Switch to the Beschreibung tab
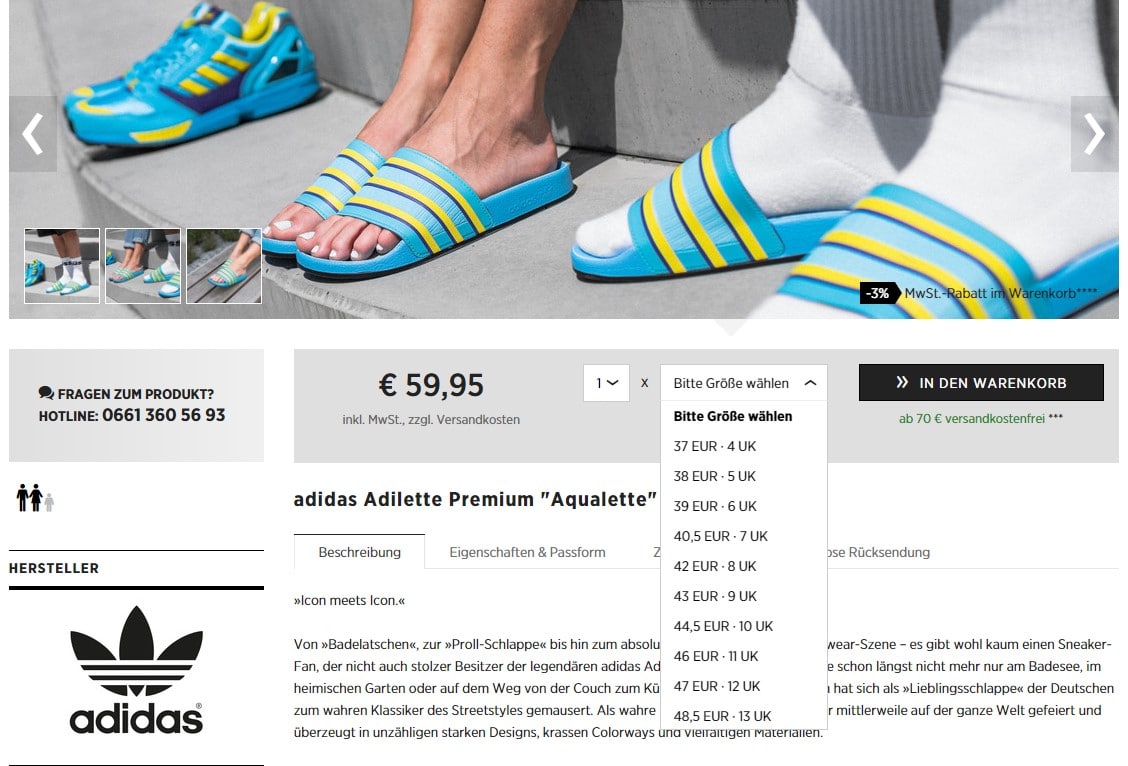This screenshot has width=1128, height=766. pyautogui.click(x=359, y=552)
